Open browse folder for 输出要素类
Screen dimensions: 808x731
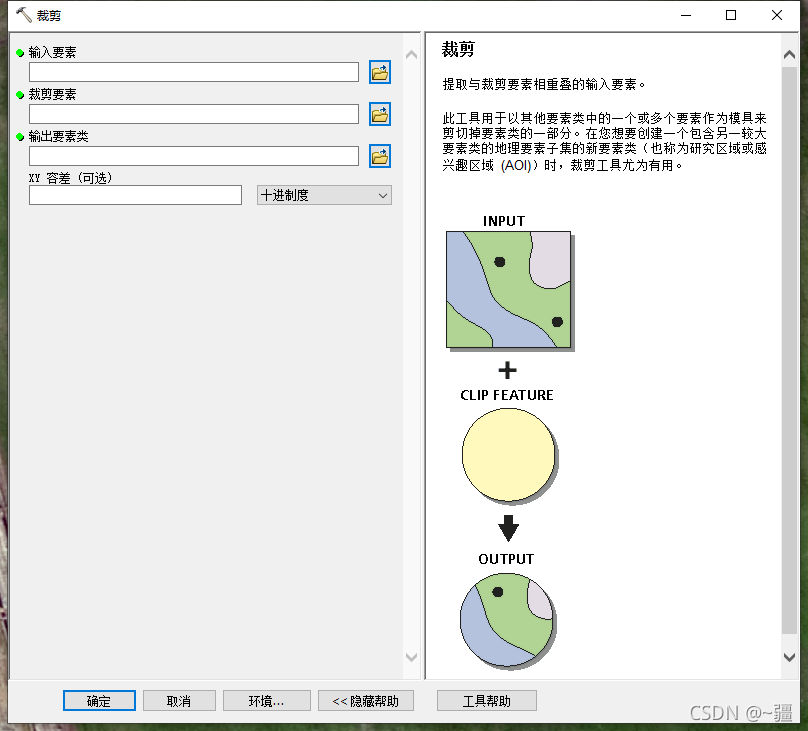tap(380, 156)
